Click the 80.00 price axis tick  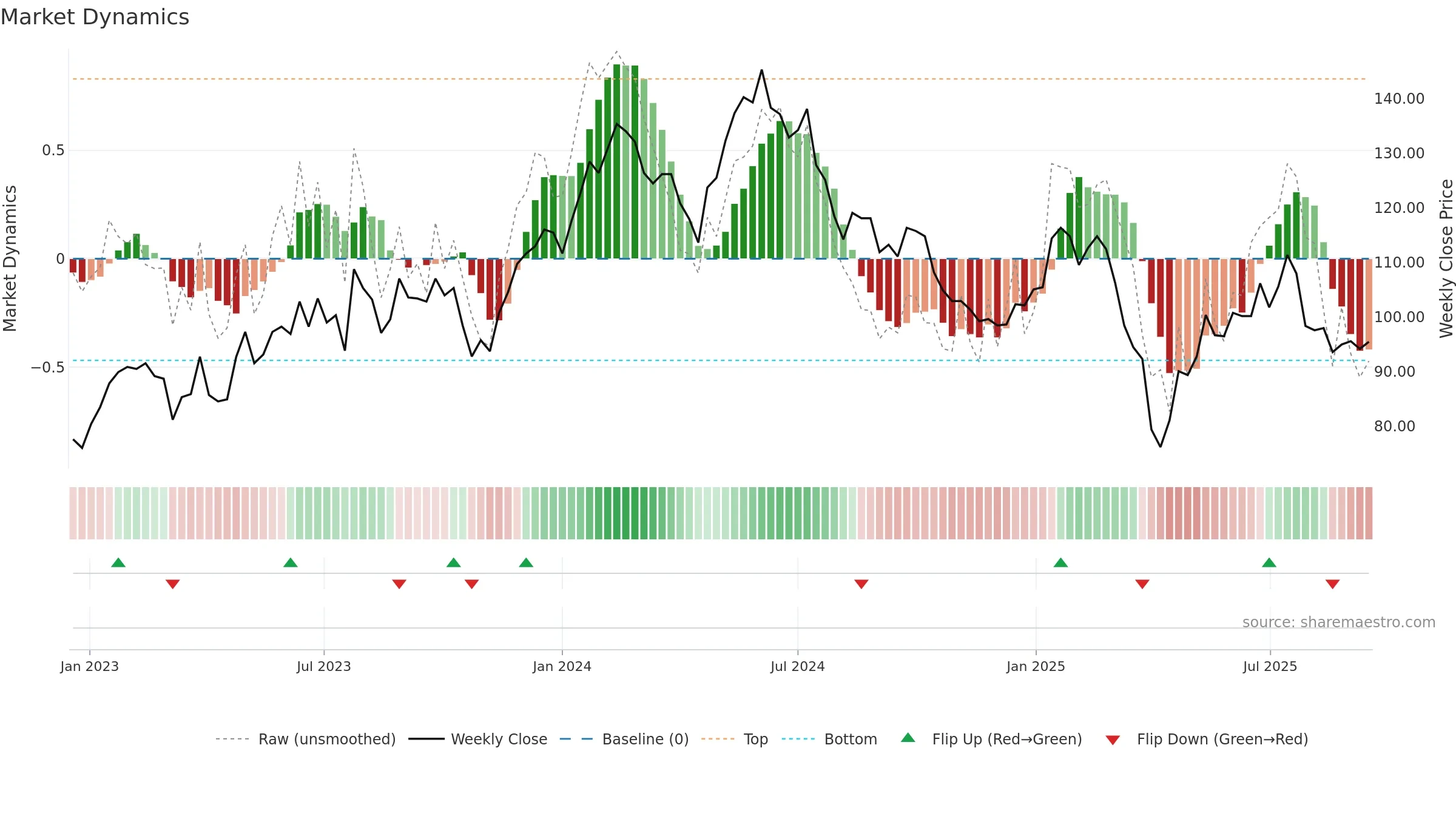[1395, 426]
